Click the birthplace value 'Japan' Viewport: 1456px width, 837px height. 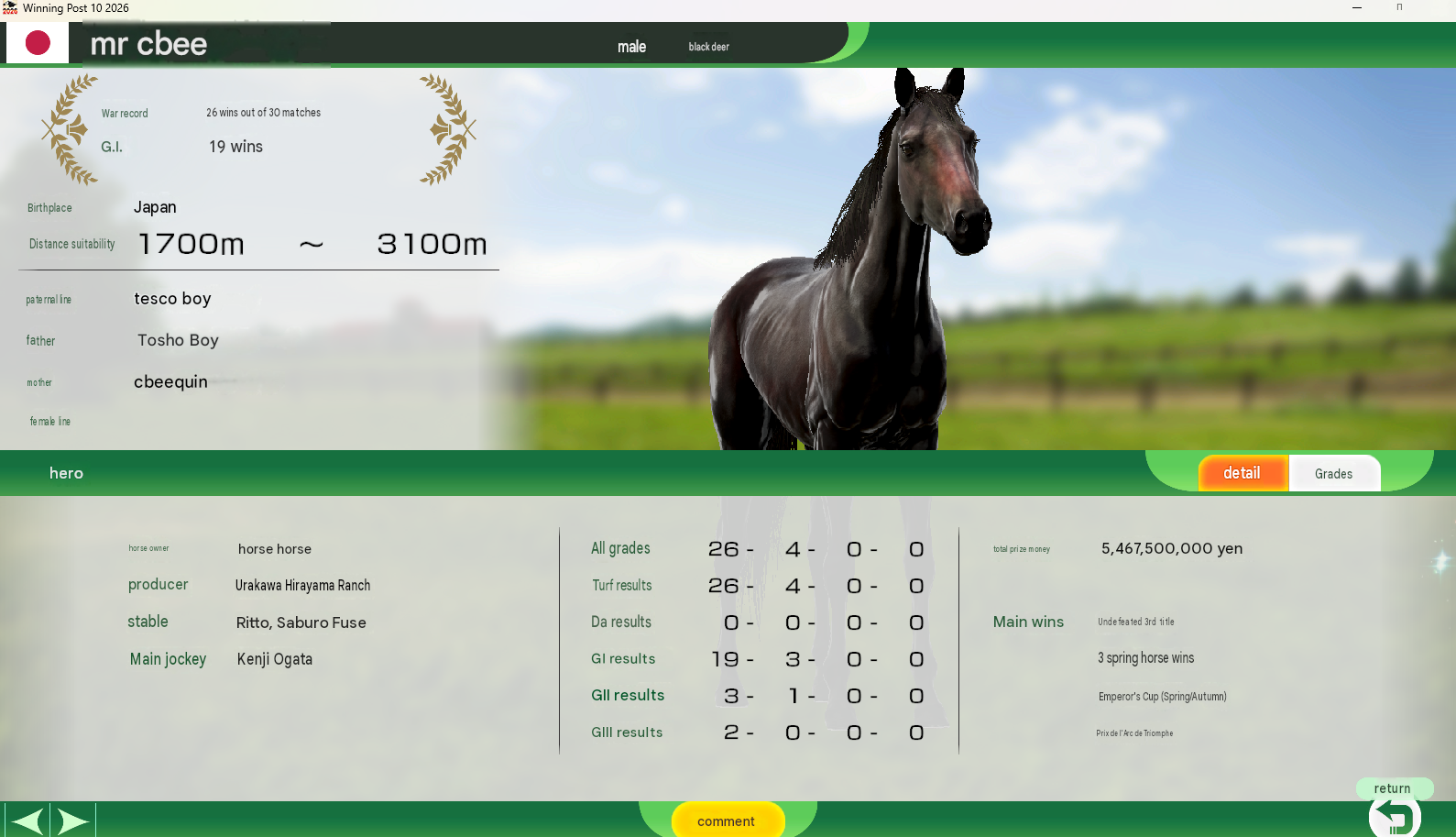coord(155,207)
